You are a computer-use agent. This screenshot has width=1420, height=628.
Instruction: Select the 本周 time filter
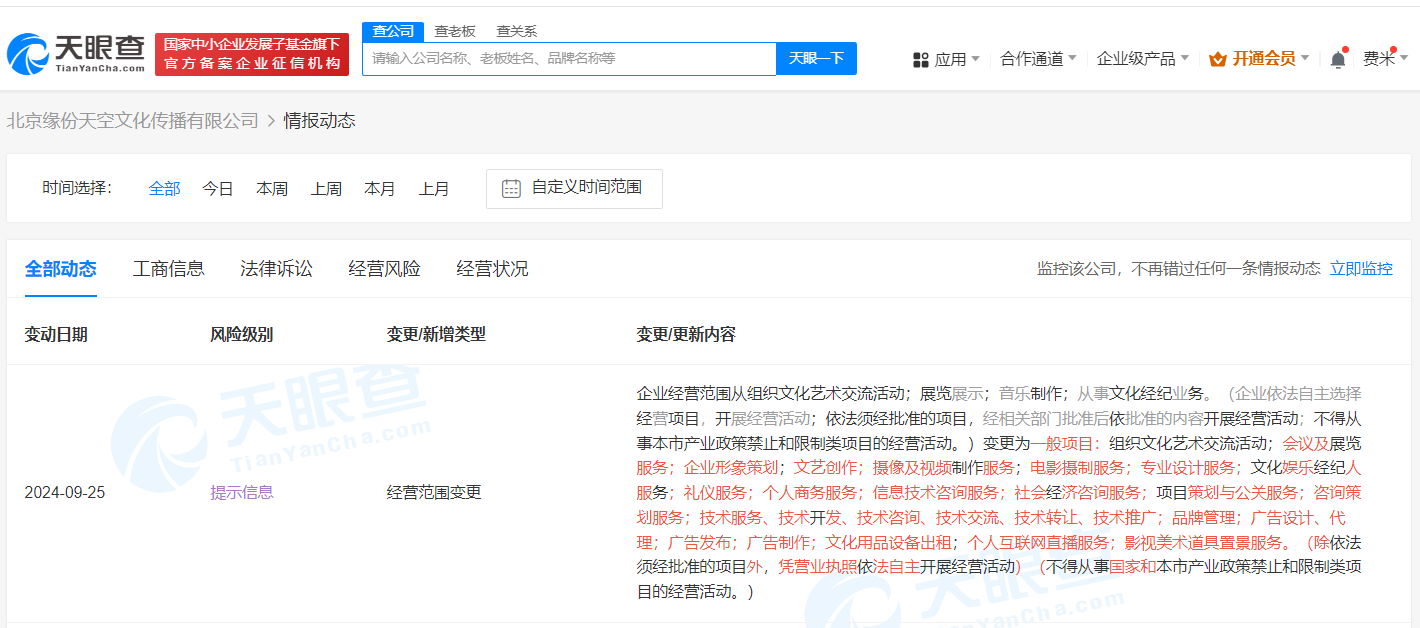[272, 189]
